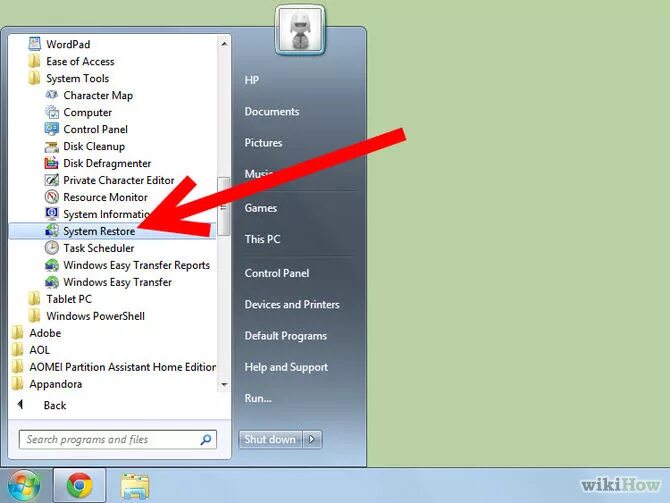
Task: Open File Explorer from the taskbar
Action: pos(135,486)
